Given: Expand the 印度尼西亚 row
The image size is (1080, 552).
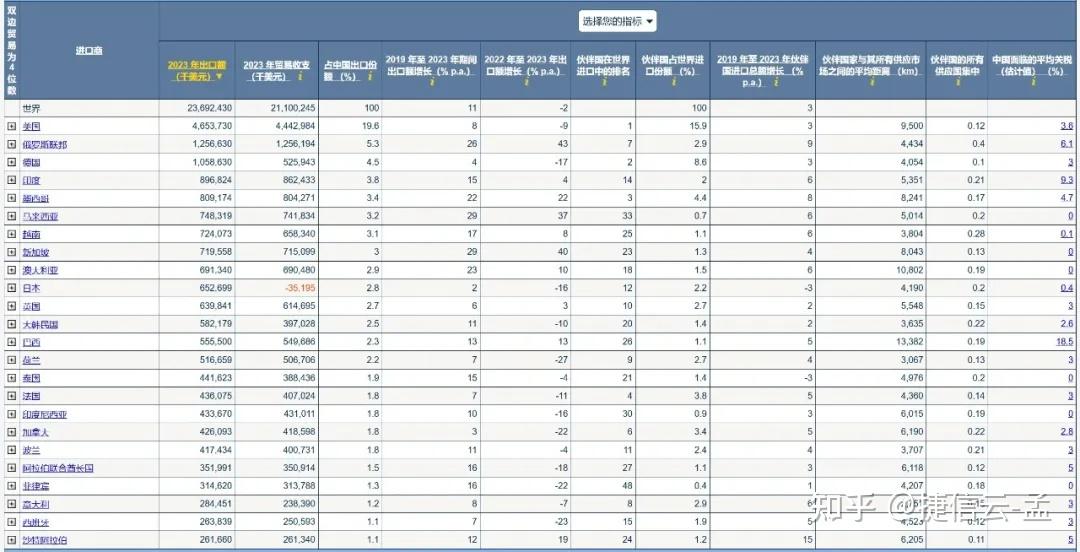Looking at the screenshot, I should pos(12,414).
